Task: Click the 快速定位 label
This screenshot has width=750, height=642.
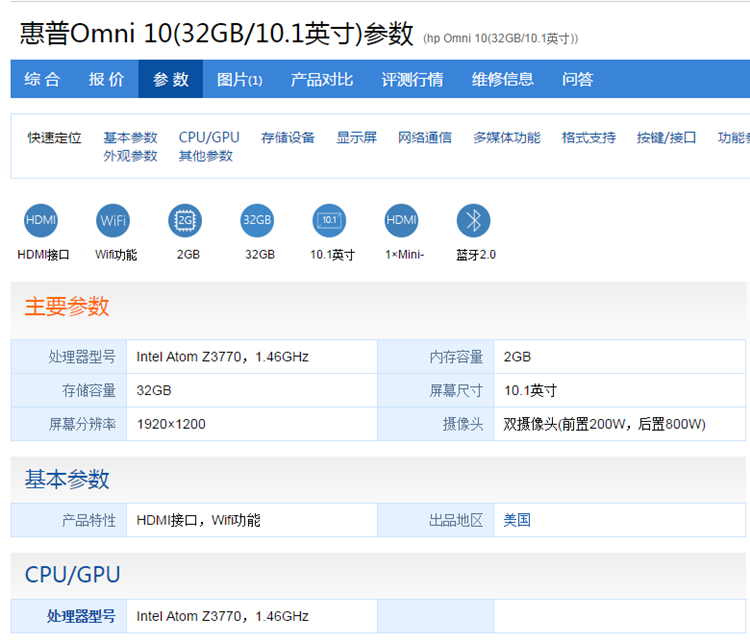Action: 55,138
